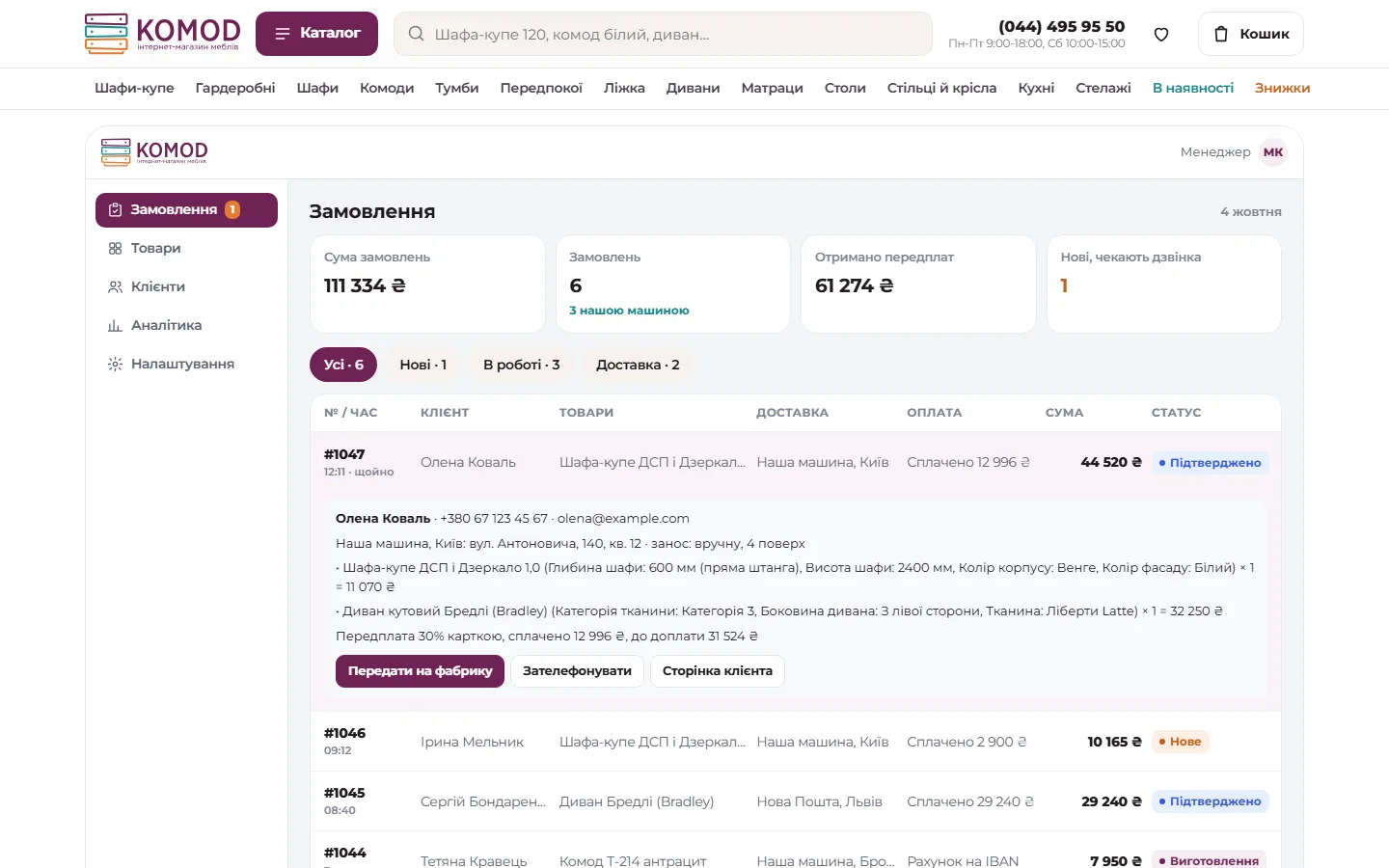Switch to the Нові filter tab

pos(423,365)
